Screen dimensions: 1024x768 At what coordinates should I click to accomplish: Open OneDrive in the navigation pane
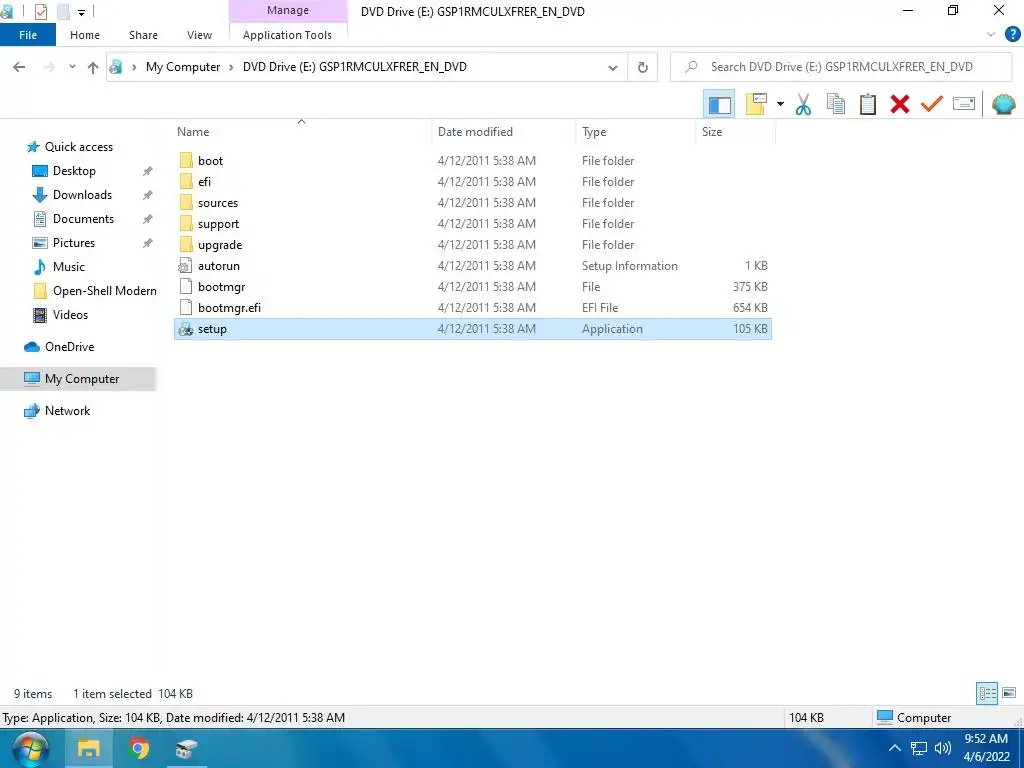[69, 347]
